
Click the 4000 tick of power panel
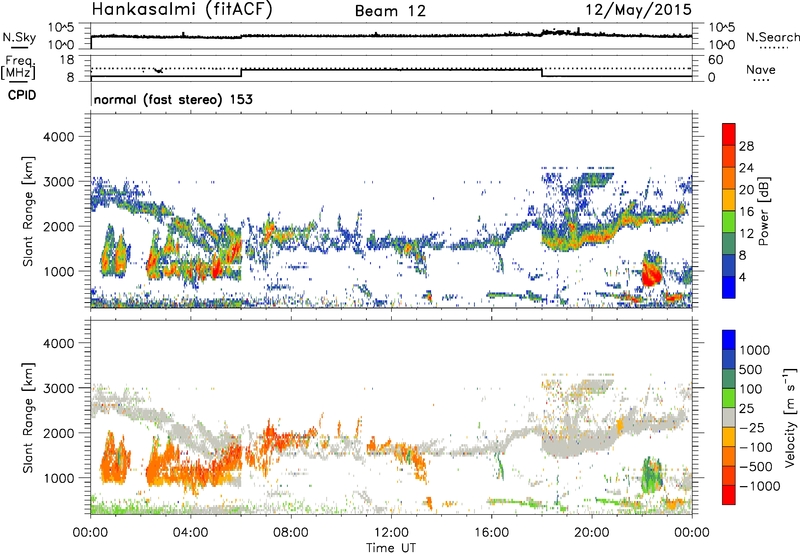pyautogui.click(x=59, y=137)
